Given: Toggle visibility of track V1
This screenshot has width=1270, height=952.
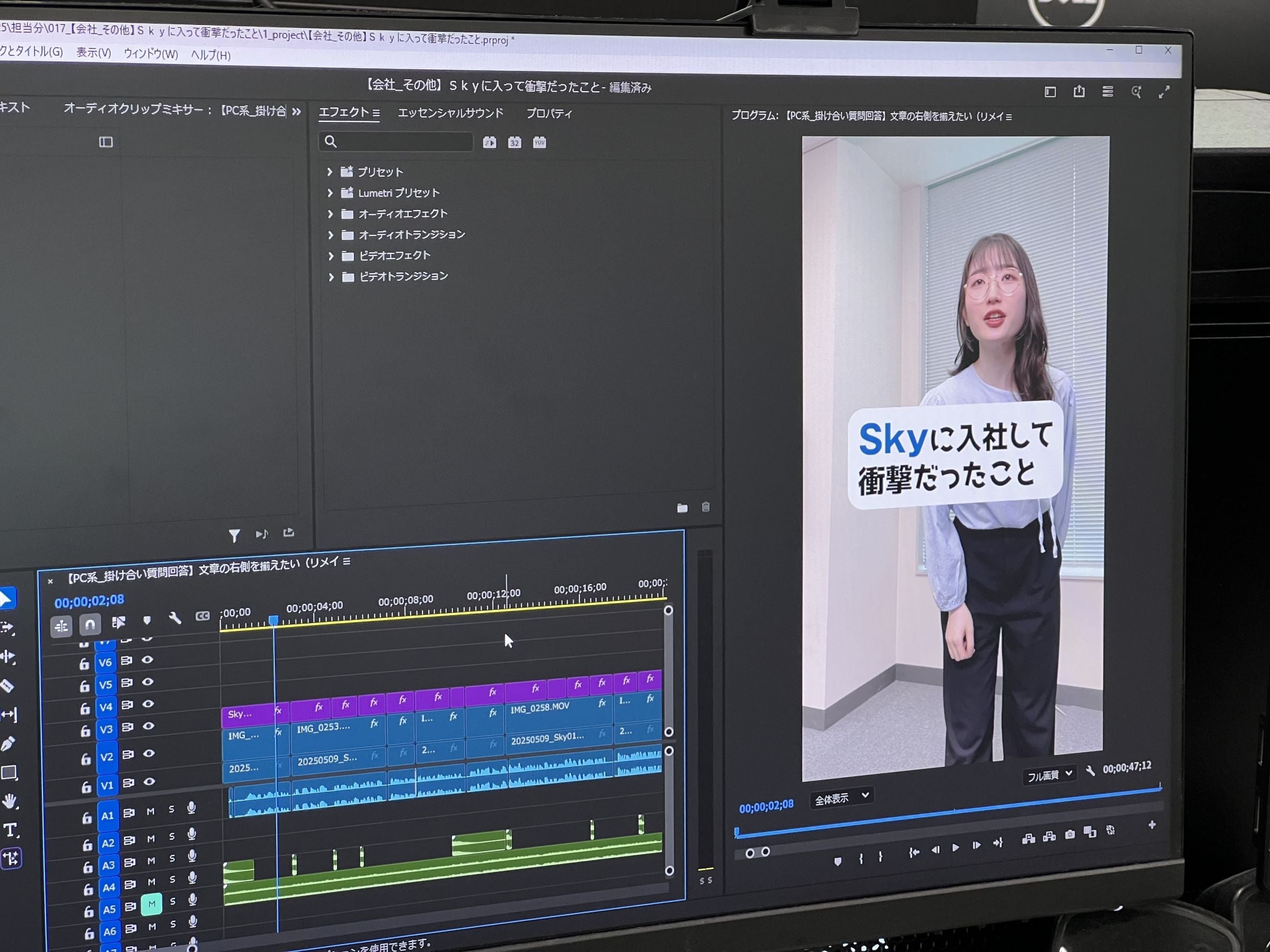Looking at the screenshot, I should [x=150, y=782].
